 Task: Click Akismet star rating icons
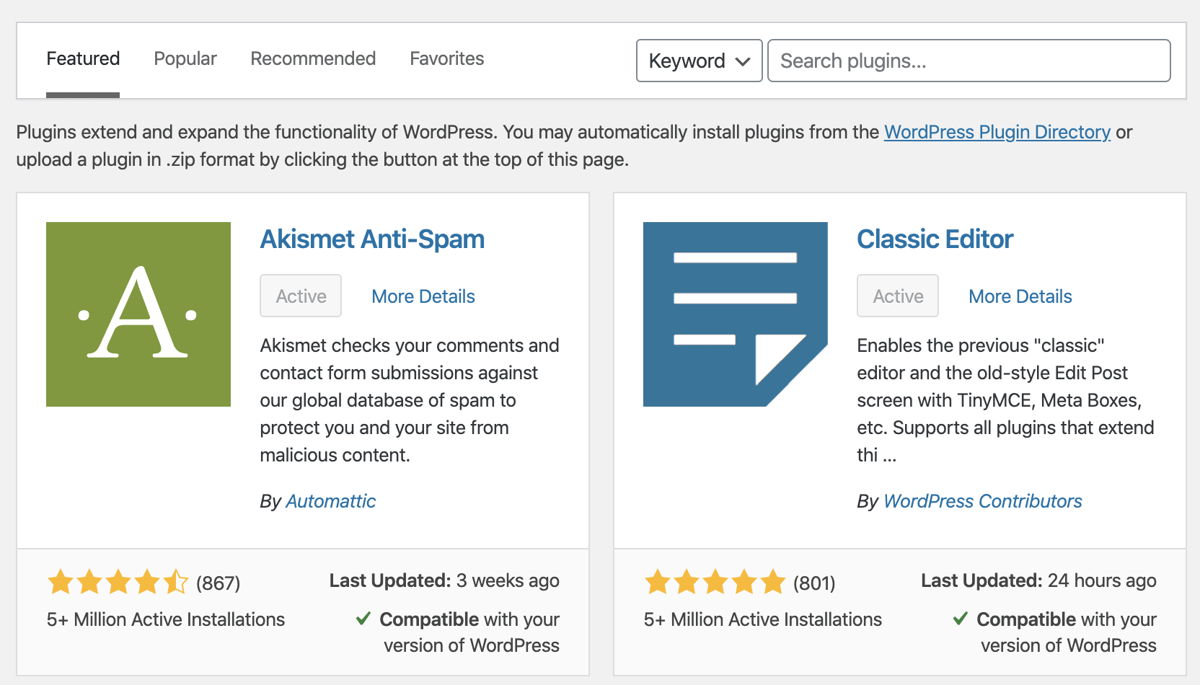coord(117,581)
